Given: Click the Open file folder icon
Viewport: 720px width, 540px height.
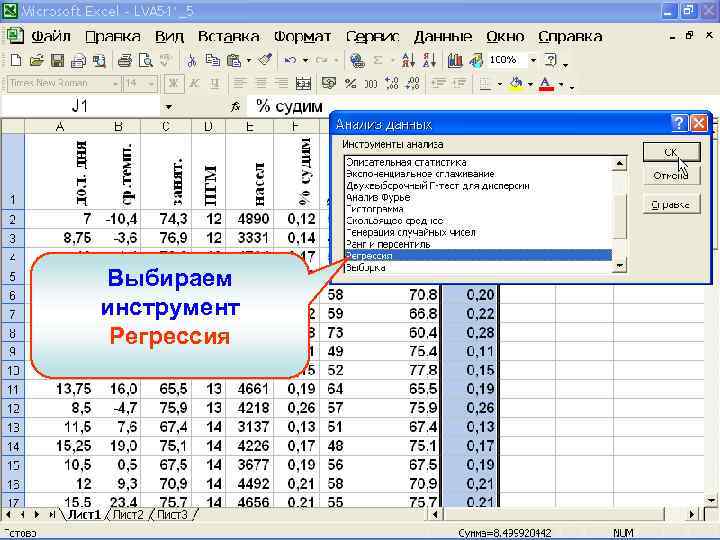Looking at the screenshot, I should click(x=36, y=60).
